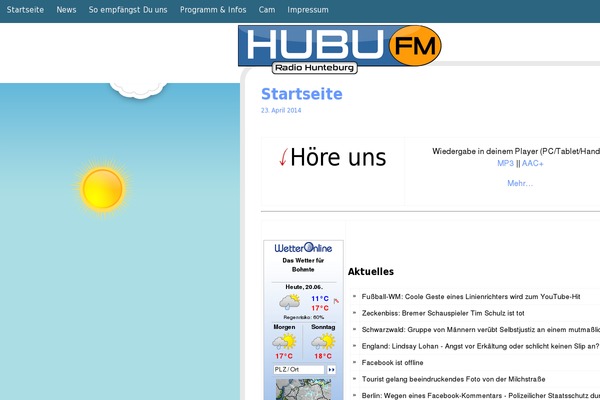Open the AAC+ stream link
This screenshot has height=400, width=600.
(x=532, y=163)
